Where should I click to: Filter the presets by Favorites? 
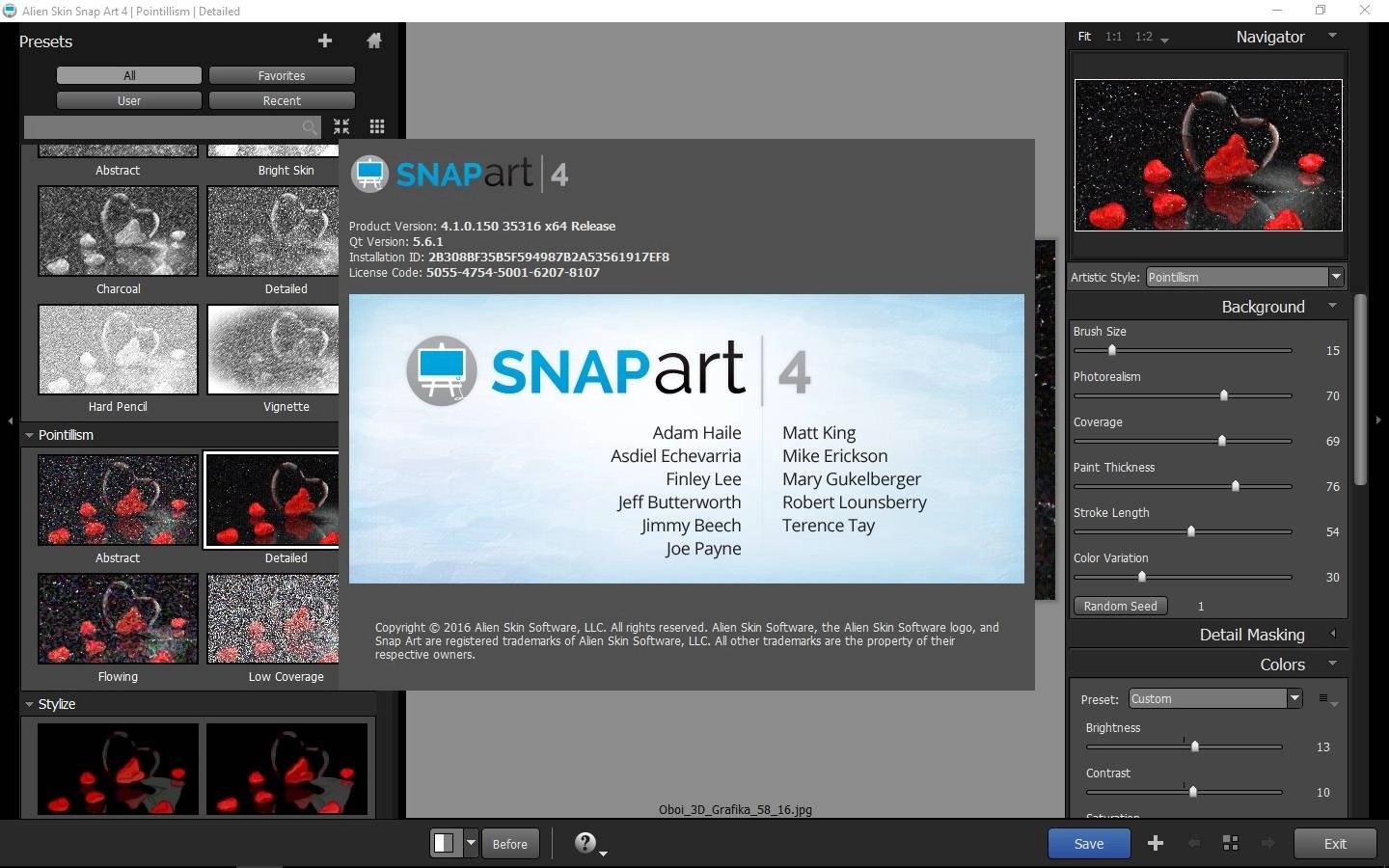(x=282, y=75)
